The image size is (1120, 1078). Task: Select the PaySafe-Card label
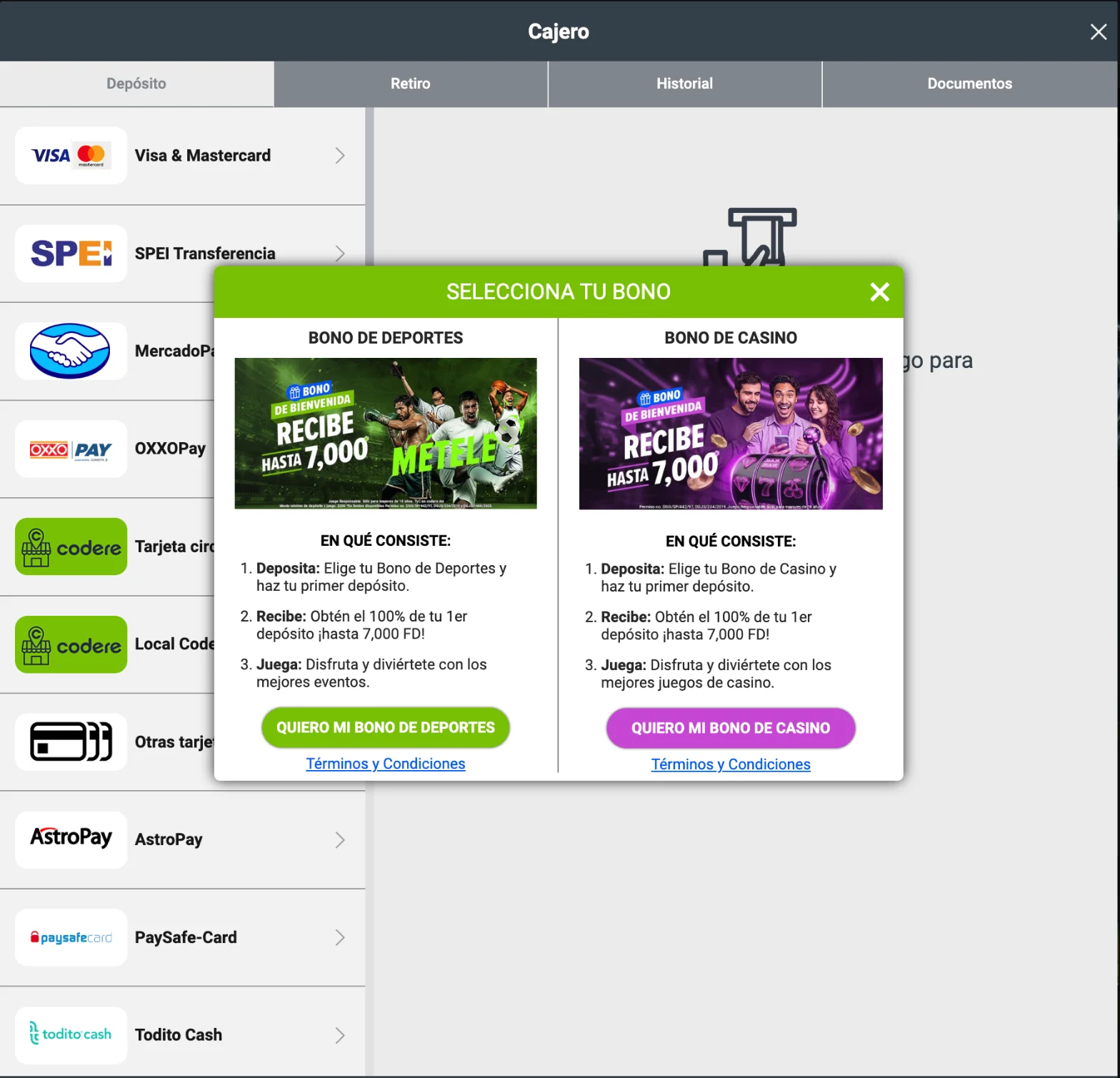[186, 937]
